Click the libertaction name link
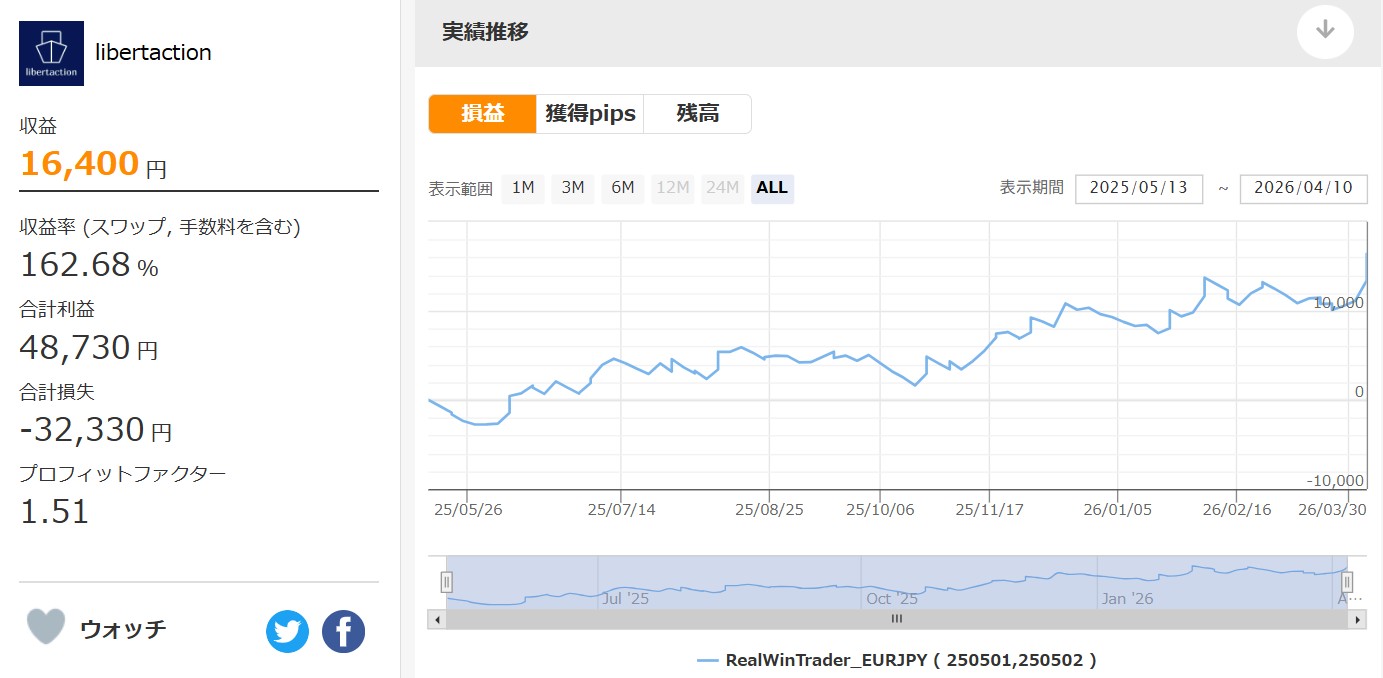The width and height of the screenshot is (1383, 678). [x=153, y=53]
